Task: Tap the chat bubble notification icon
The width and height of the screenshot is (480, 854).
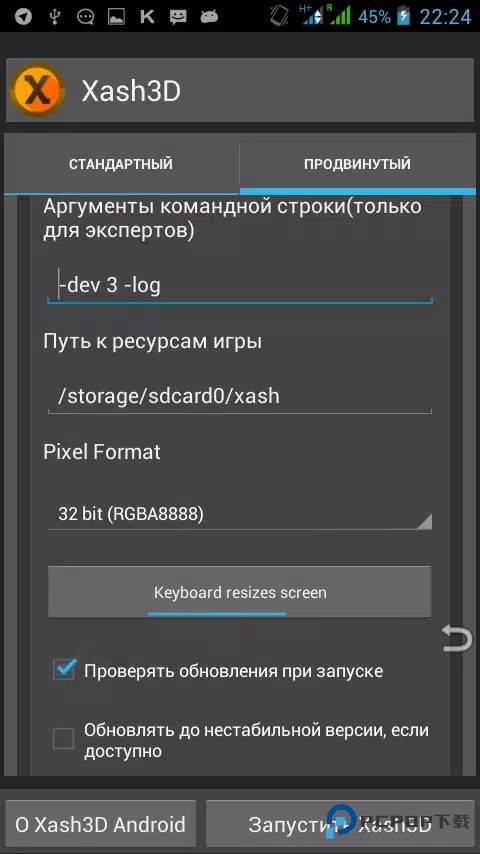Action: 86,17
